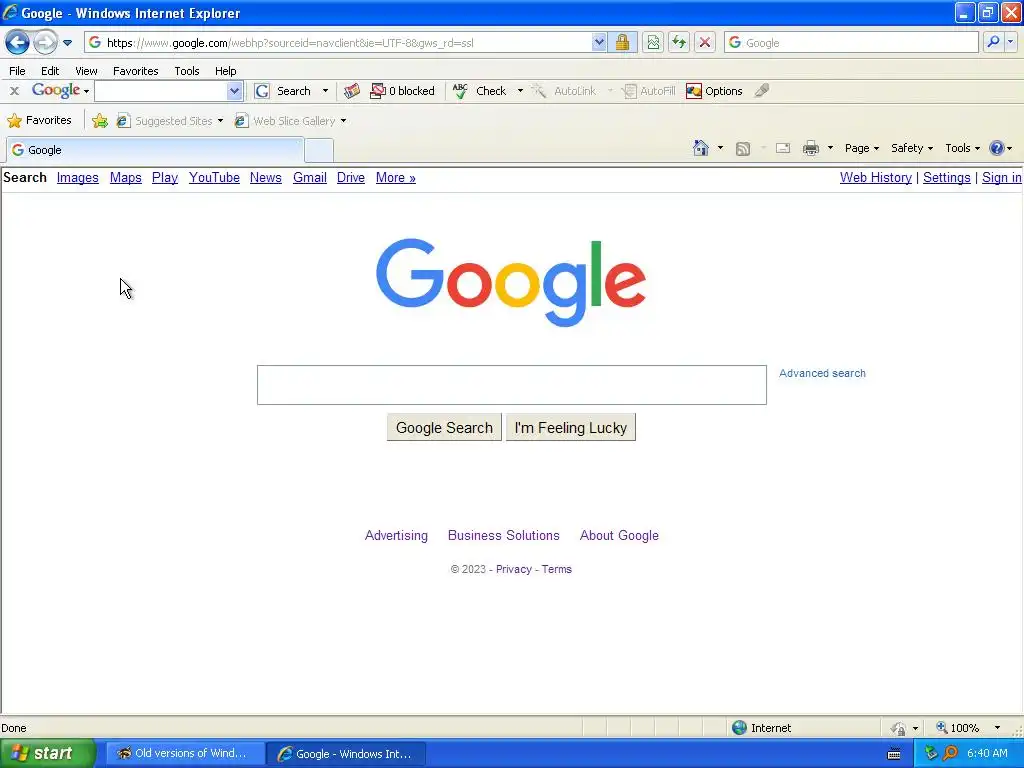Open dropdown next to toolbar Search button
Viewport: 1024px width, 768px height.
pos(325,91)
